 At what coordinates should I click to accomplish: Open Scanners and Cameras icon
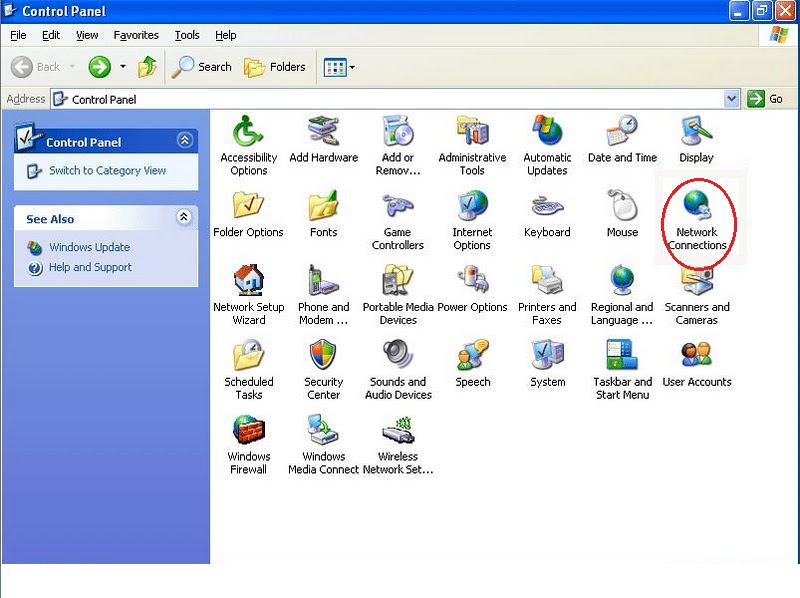click(x=696, y=281)
